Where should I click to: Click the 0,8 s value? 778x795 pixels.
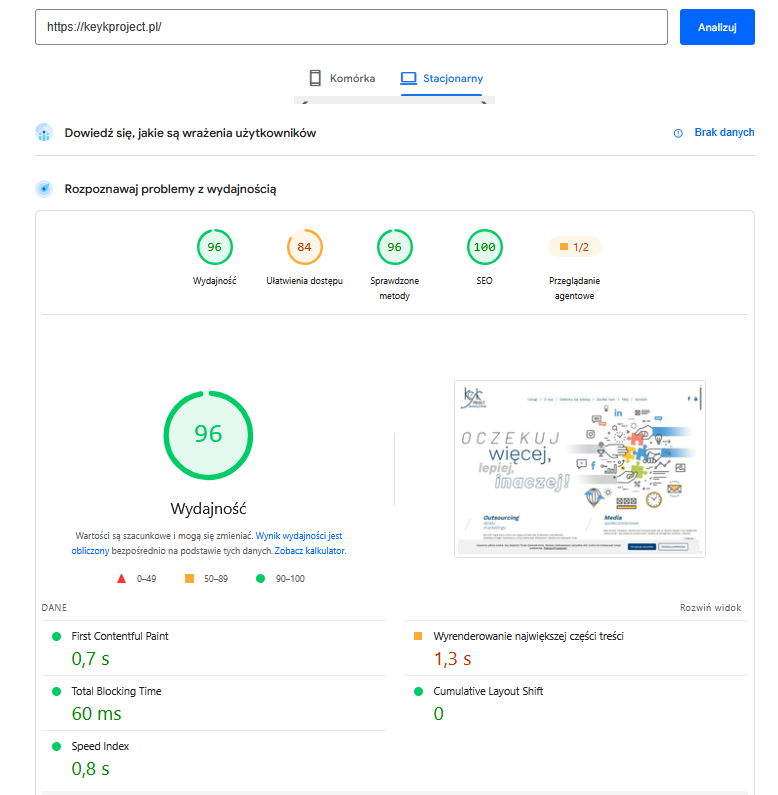point(90,769)
